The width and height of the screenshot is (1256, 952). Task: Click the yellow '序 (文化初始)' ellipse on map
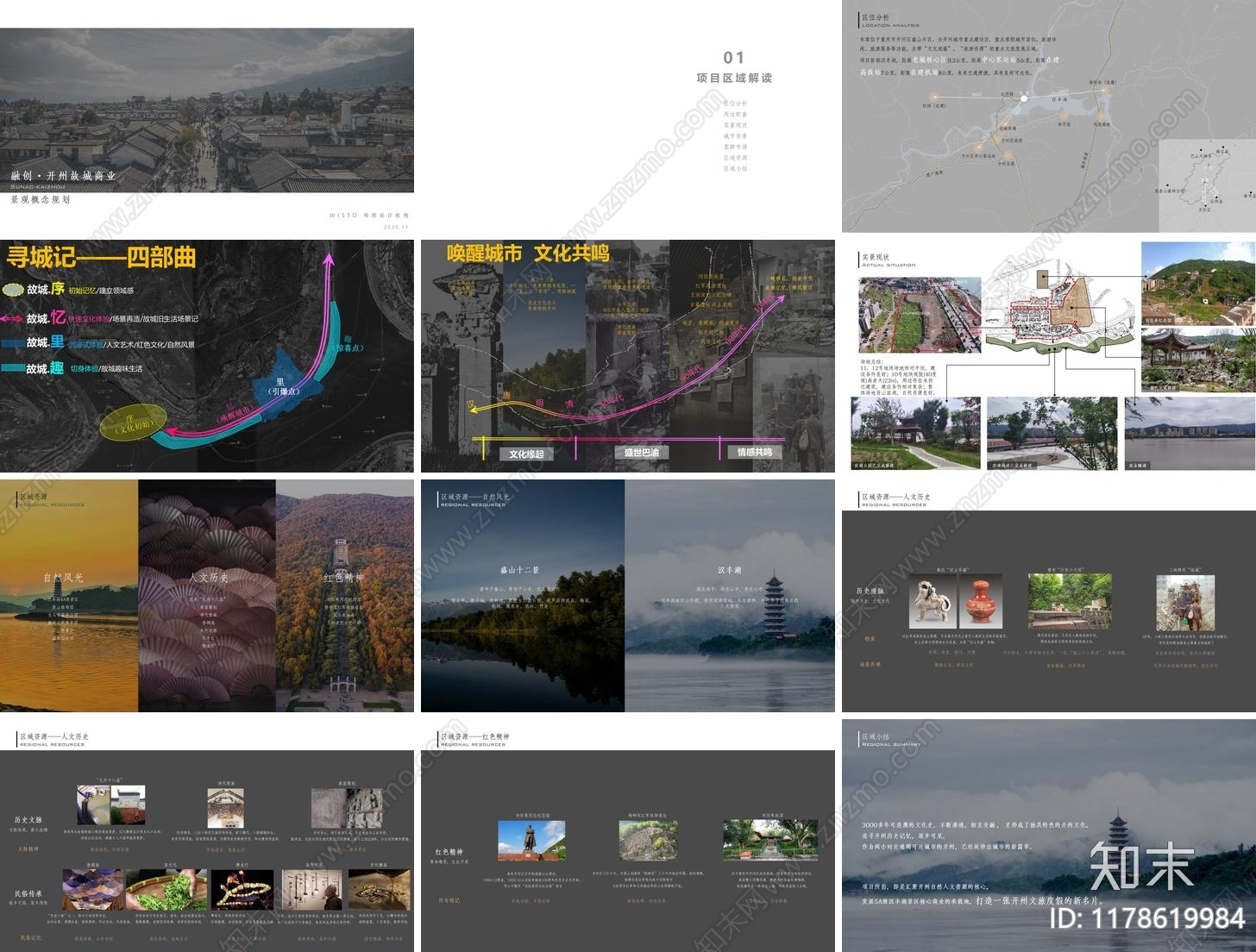coord(134,423)
